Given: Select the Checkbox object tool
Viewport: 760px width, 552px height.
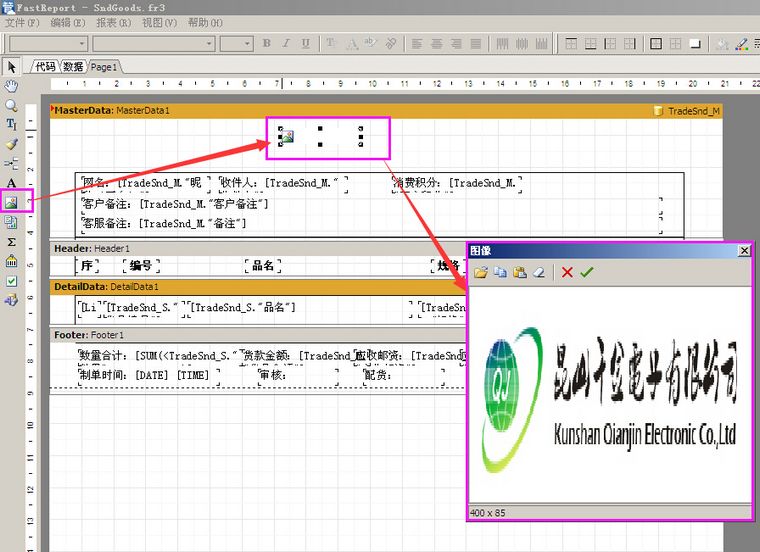Looking at the screenshot, I should coord(11,281).
